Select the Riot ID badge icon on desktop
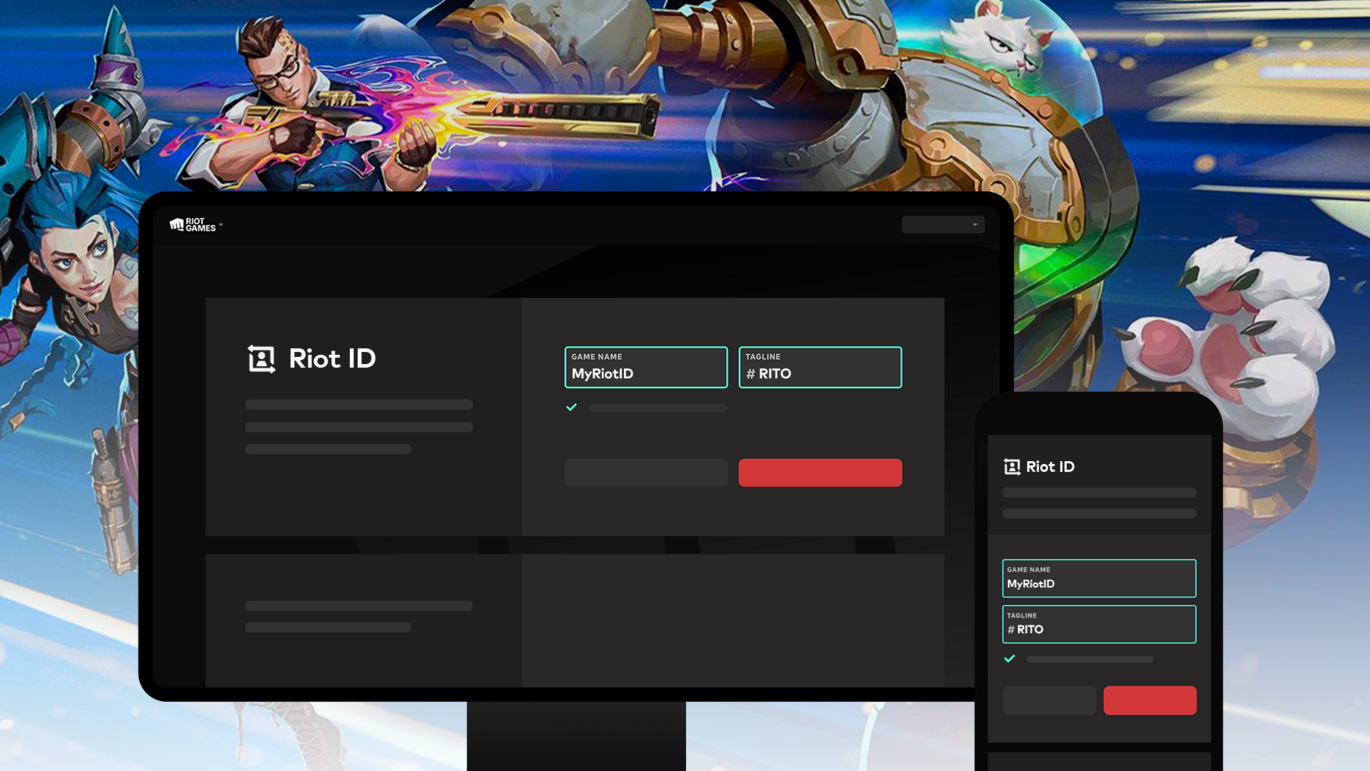Screen dimensions: 1370x771 (x=259, y=358)
